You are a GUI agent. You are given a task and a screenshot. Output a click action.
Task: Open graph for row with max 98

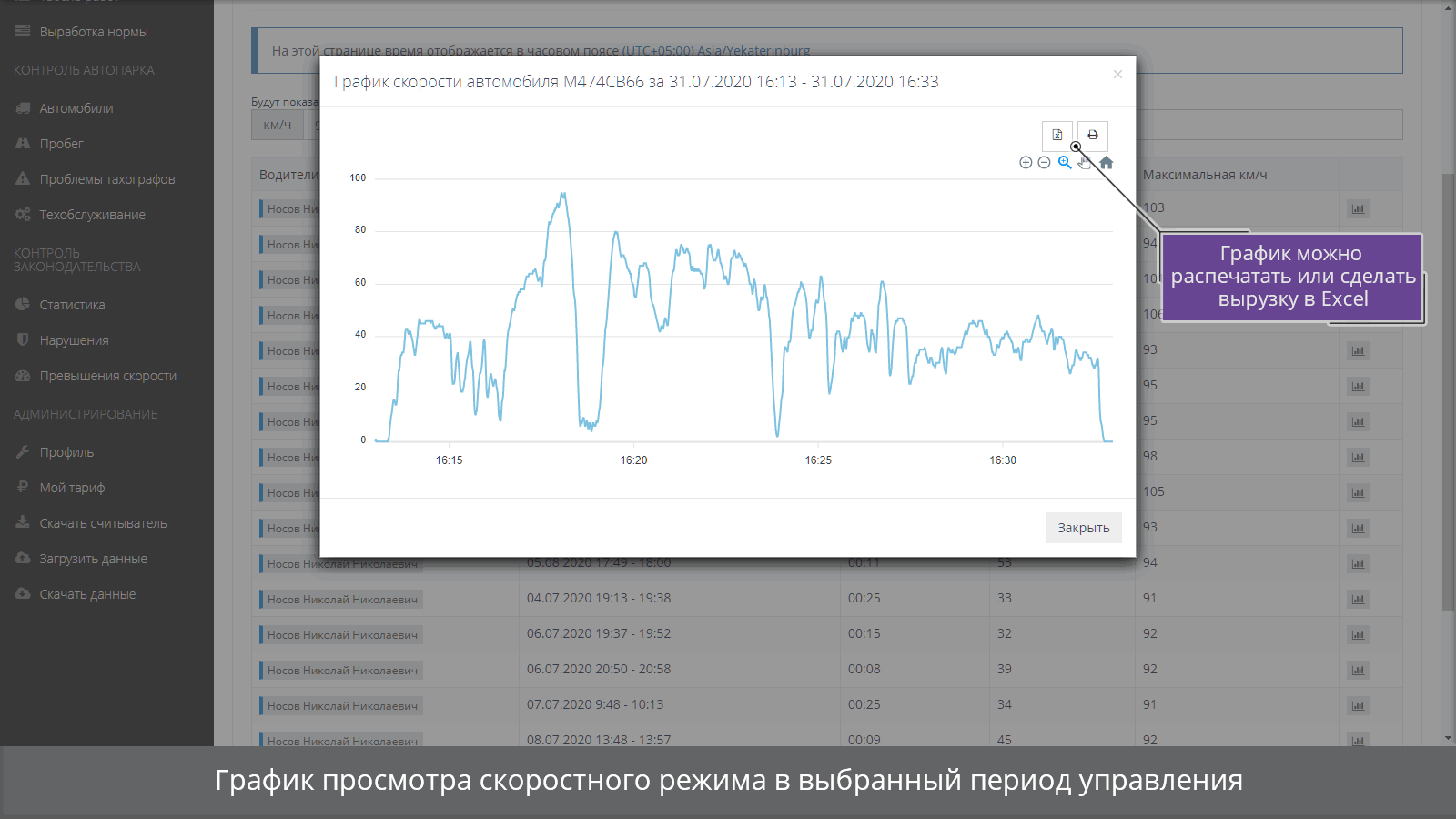1358,458
